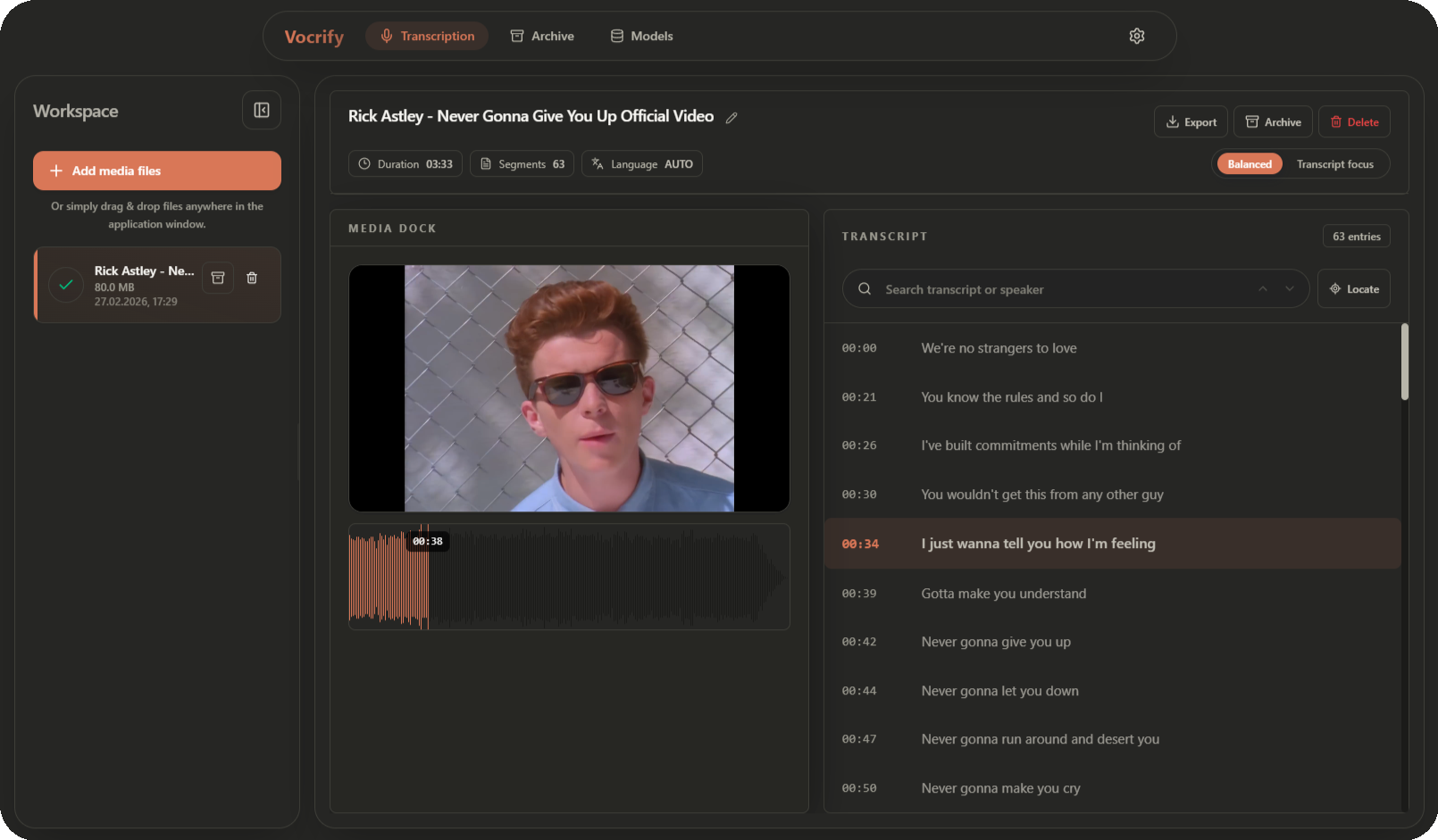
Task: Open the Archive tab in top navigation
Action: tap(542, 37)
